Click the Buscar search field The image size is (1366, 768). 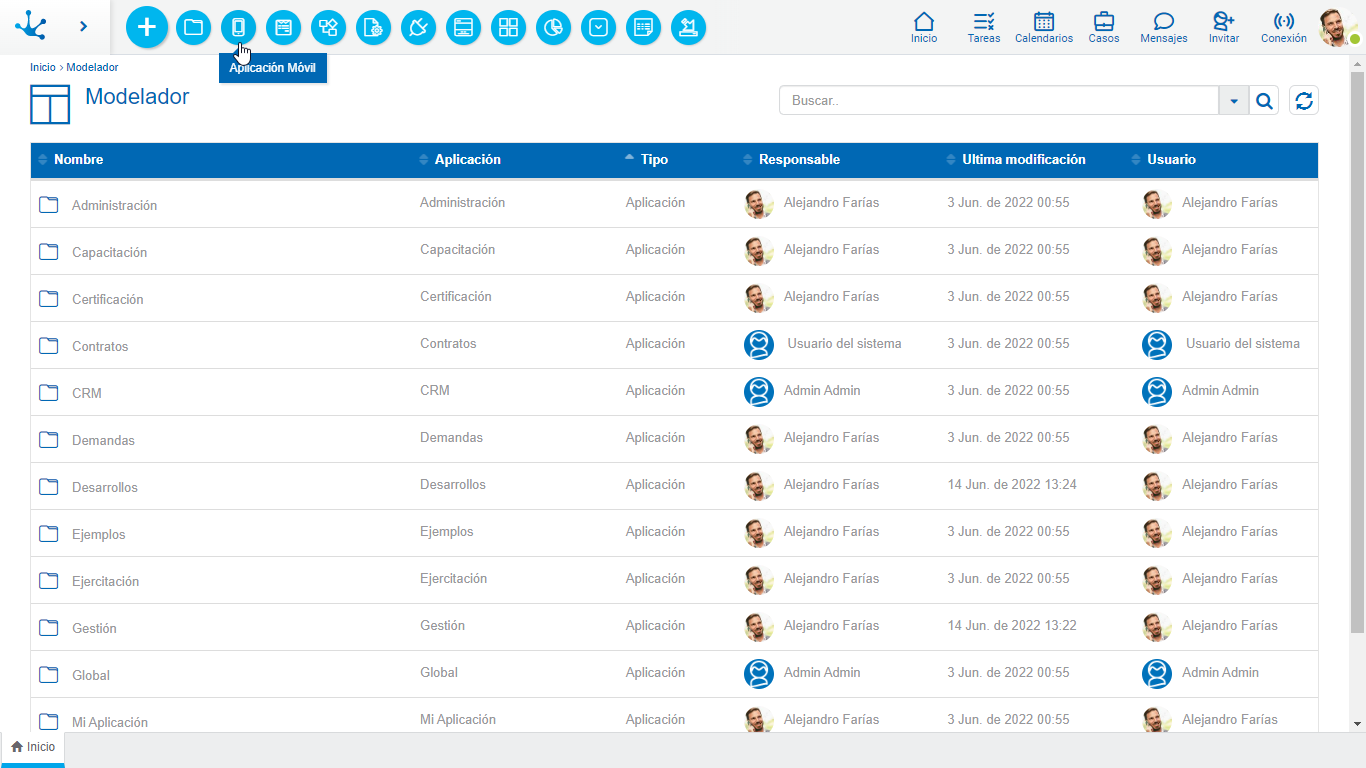click(x=999, y=100)
